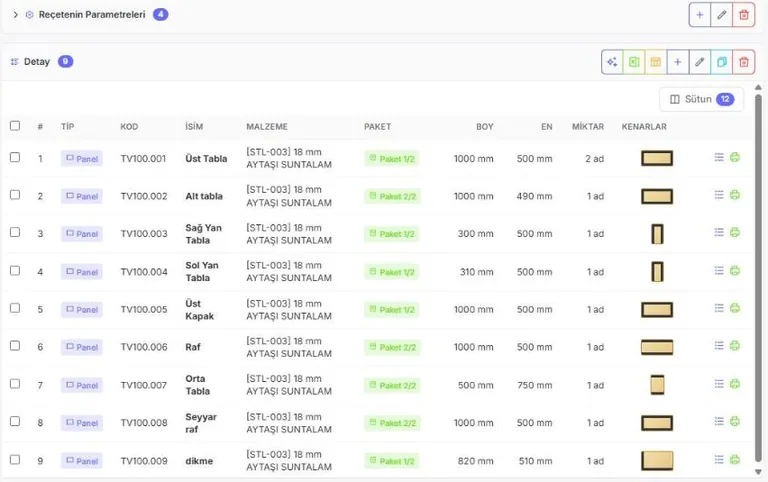Sort table by MALZEME column header
The image size is (768, 482).
pyautogui.click(x=267, y=126)
